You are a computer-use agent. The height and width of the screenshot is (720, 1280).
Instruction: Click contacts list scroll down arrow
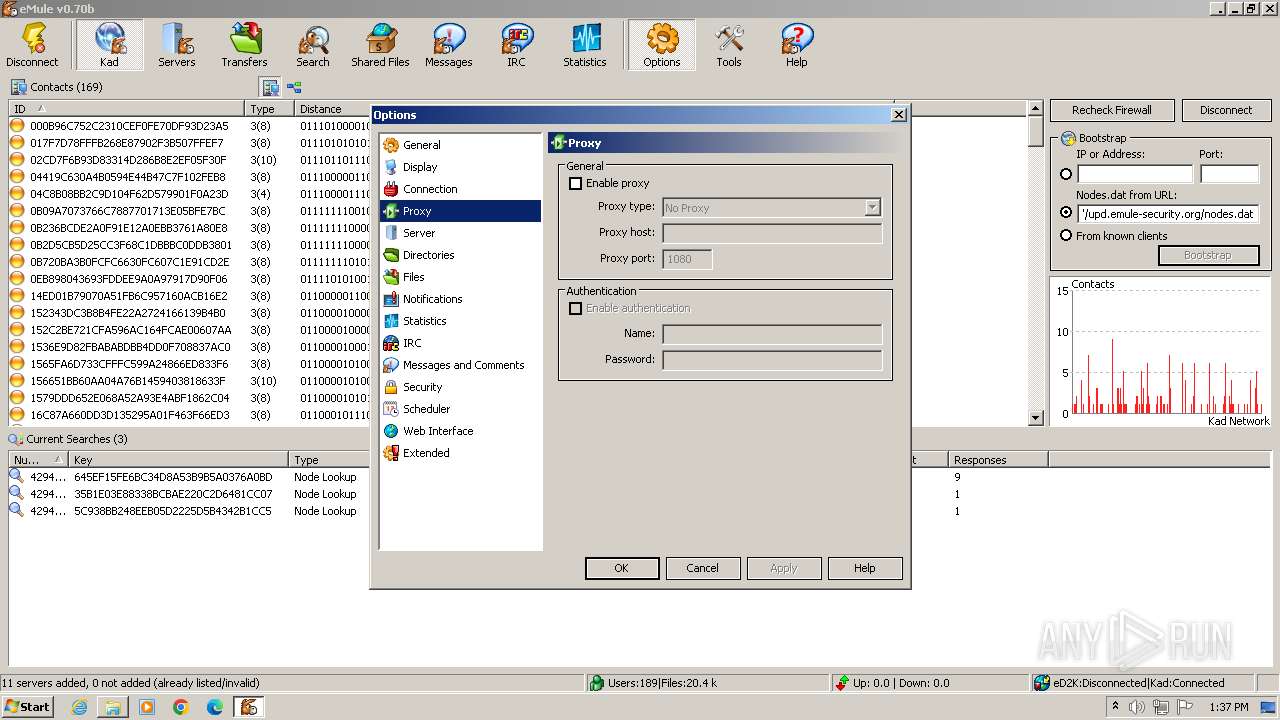(1036, 418)
